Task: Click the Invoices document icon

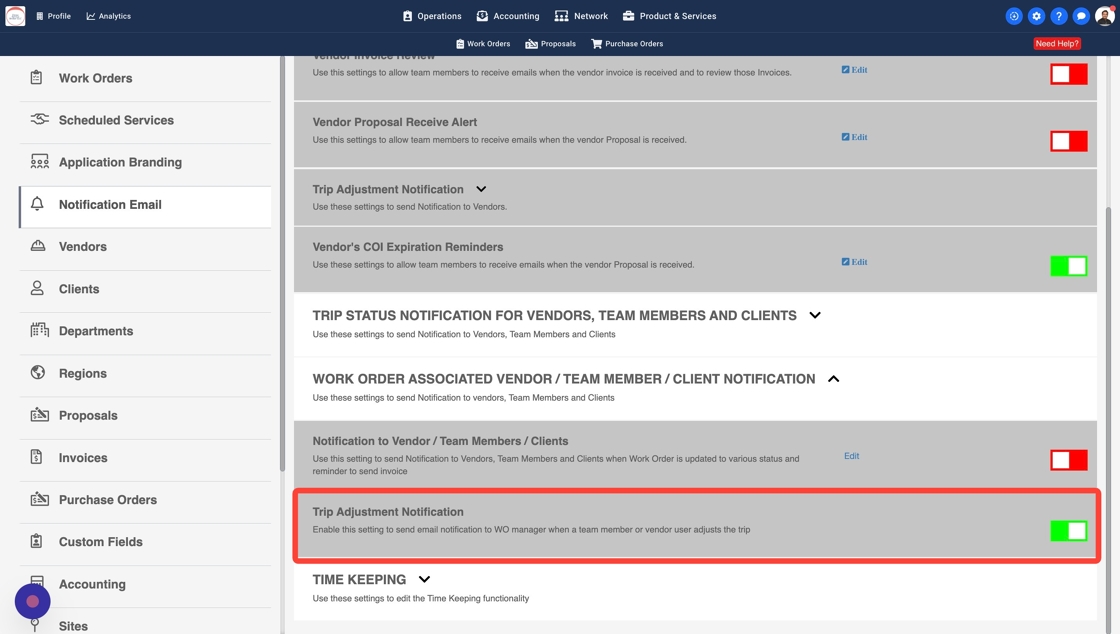Action: point(36,456)
